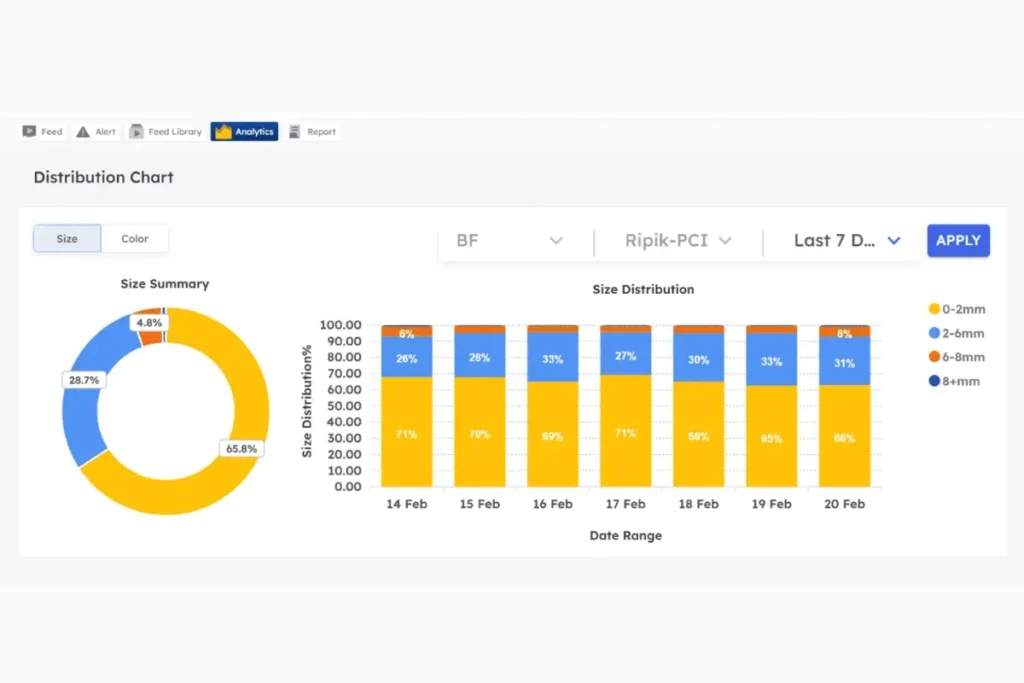The image size is (1024, 683).
Task: Switch distribution view to Color
Action: [135, 239]
